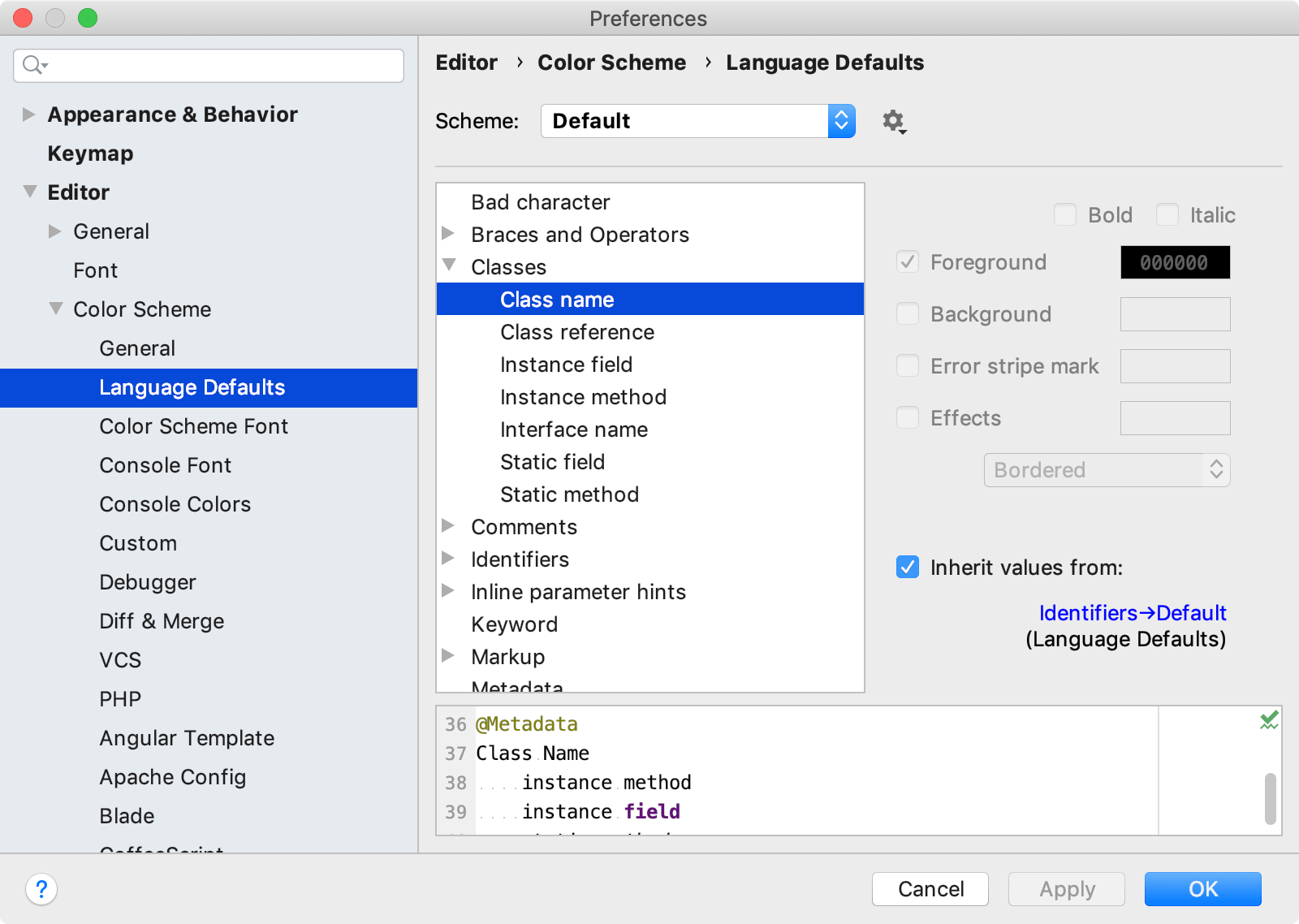1299x924 pixels.
Task: Expand the Comments group
Action: click(x=448, y=526)
